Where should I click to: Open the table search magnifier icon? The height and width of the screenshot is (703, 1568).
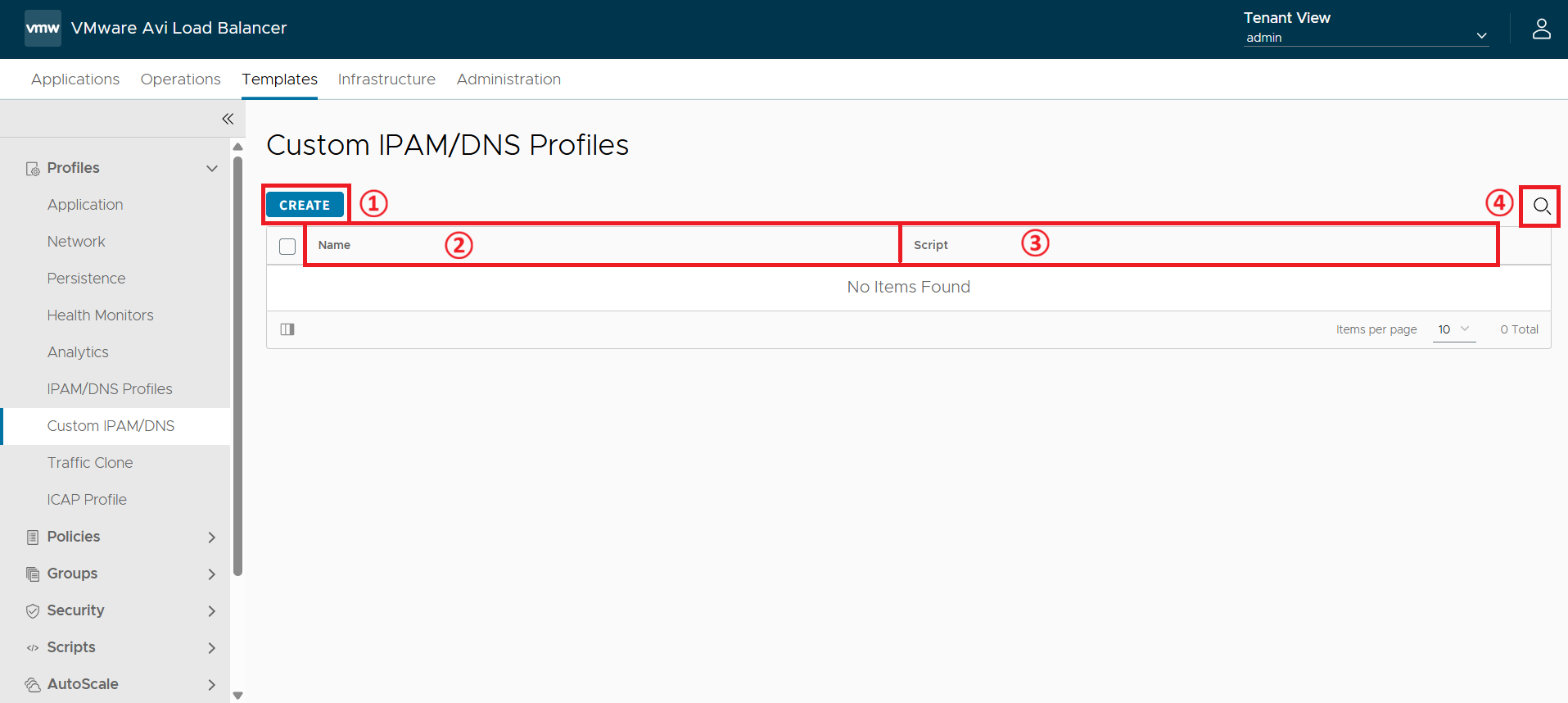pos(1541,206)
